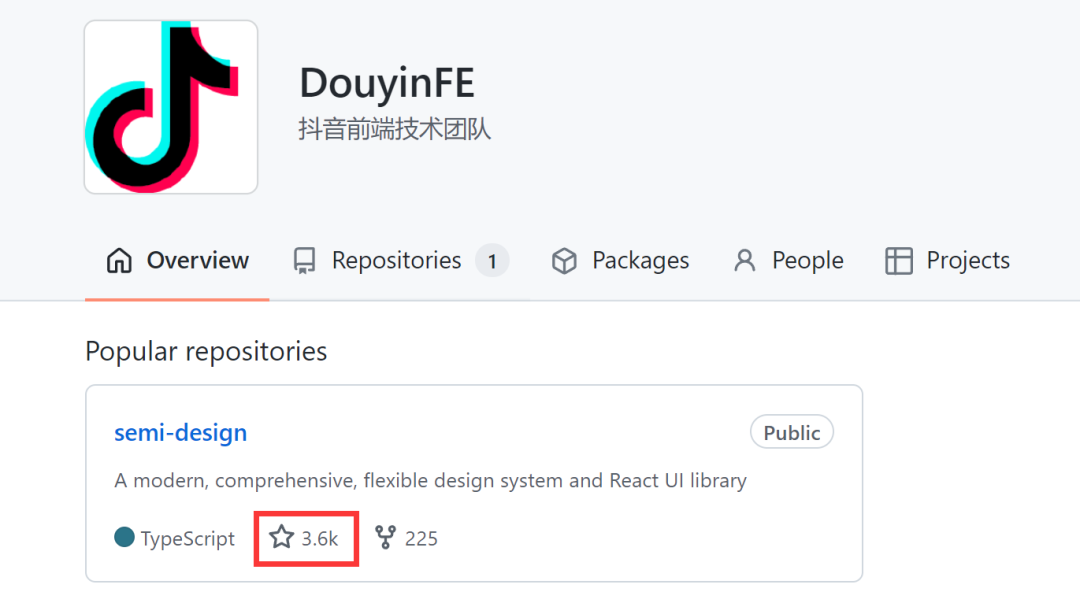Screen dimensions: 1080x603
Task: Open the Repositories tab label
Action: (396, 261)
